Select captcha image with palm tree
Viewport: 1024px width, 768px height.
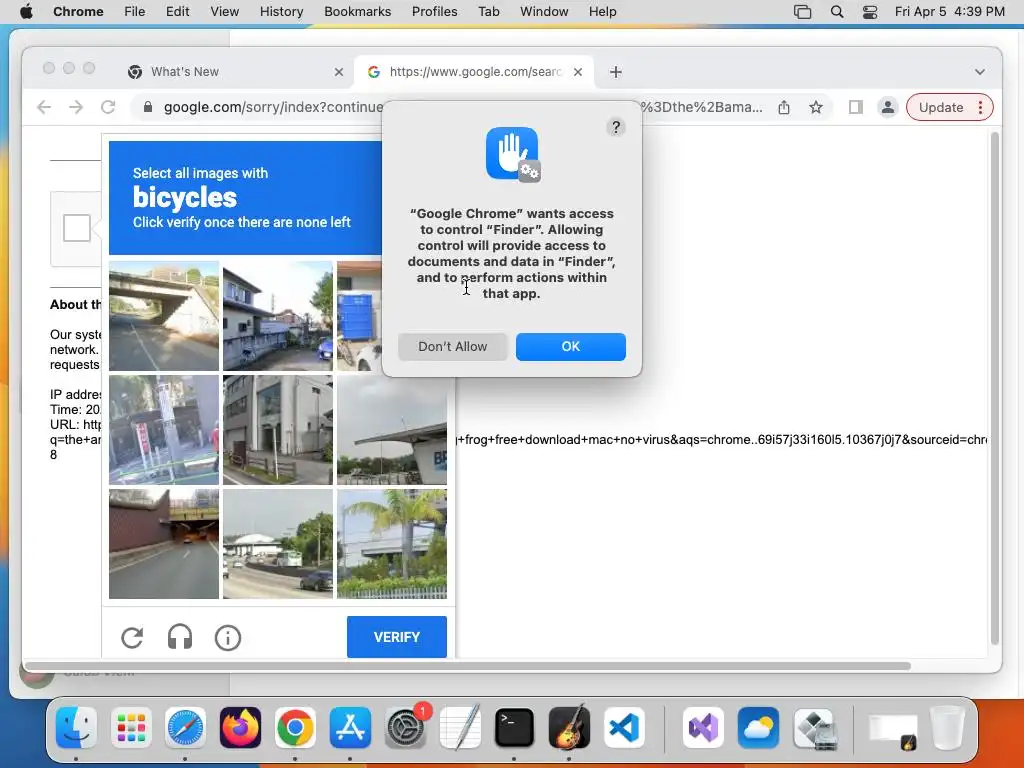click(392, 543)
